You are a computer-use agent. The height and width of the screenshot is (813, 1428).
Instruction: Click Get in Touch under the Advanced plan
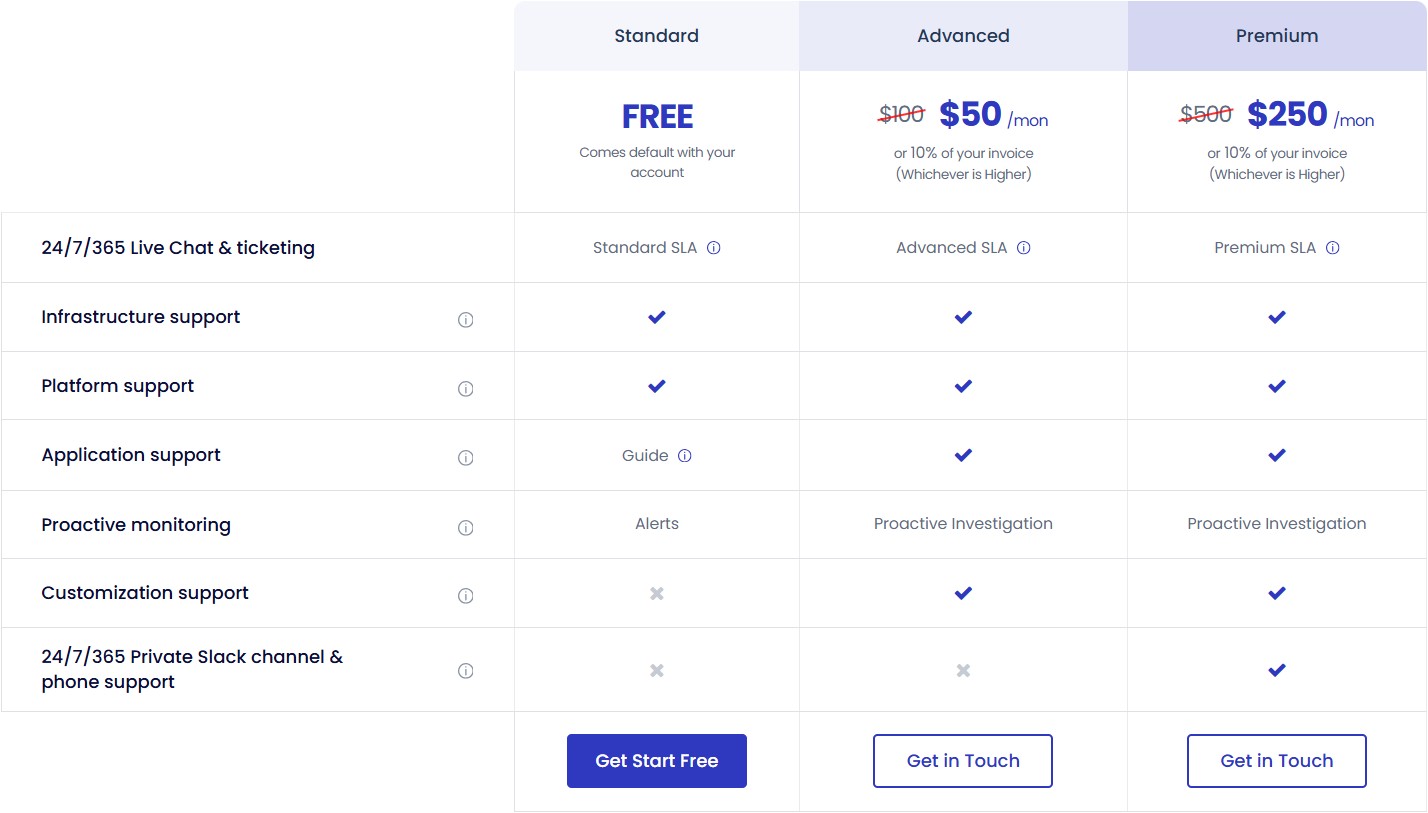[x=962, y=760]
